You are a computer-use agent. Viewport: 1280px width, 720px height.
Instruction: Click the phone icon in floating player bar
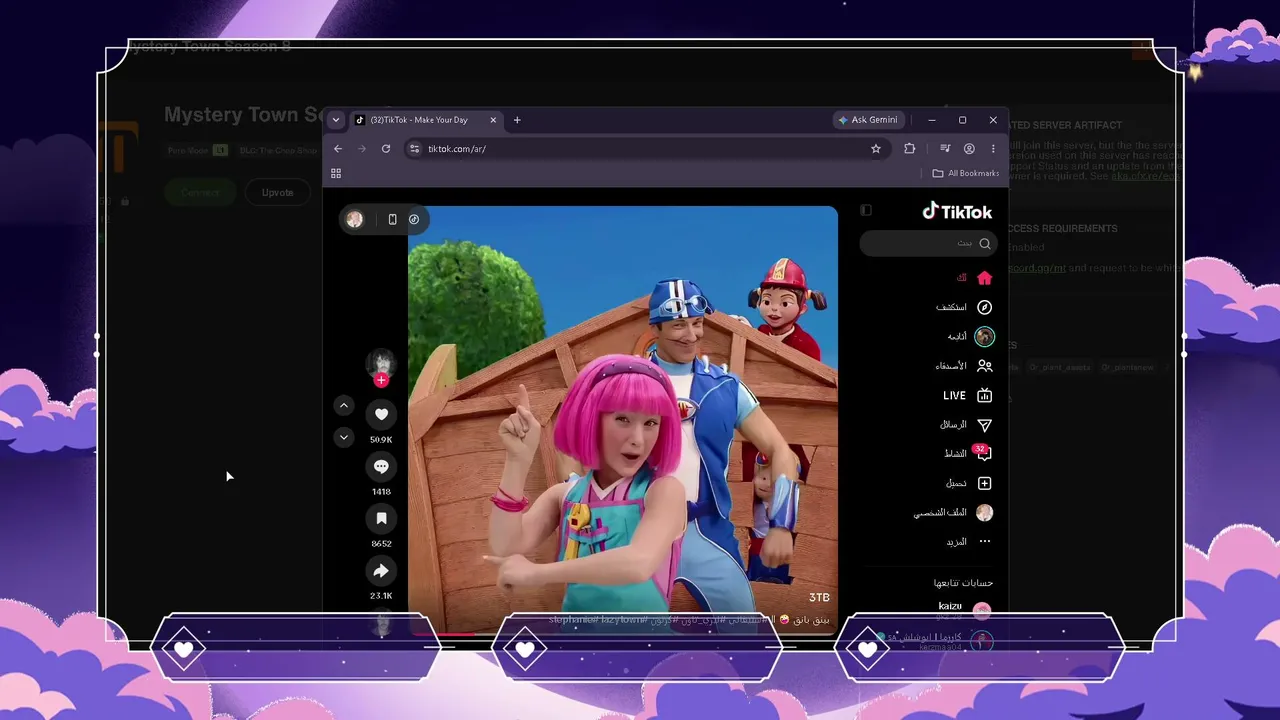click(x=392, y=219)
